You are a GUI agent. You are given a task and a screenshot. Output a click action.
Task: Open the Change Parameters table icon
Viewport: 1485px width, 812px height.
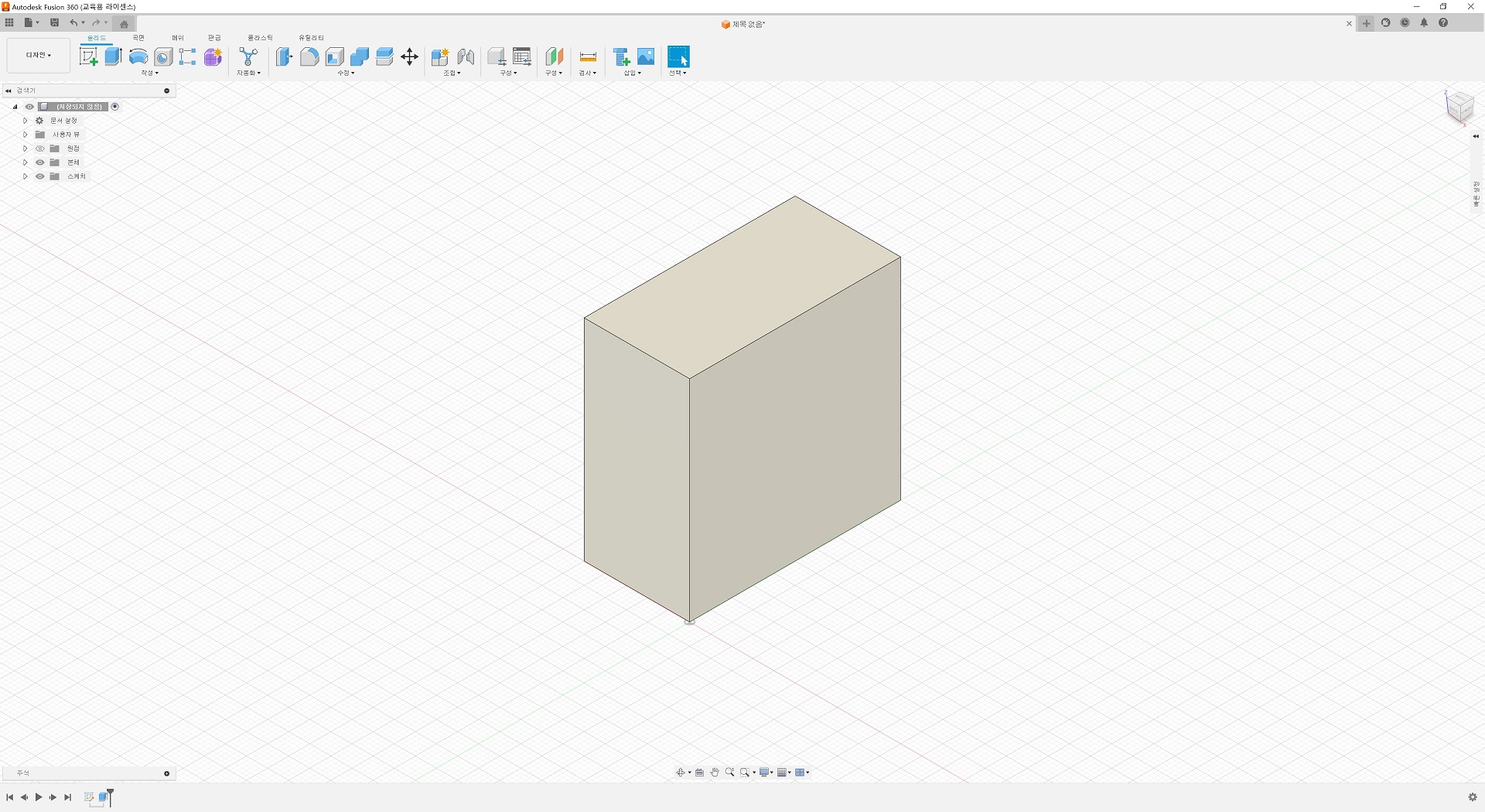point(522,56)
